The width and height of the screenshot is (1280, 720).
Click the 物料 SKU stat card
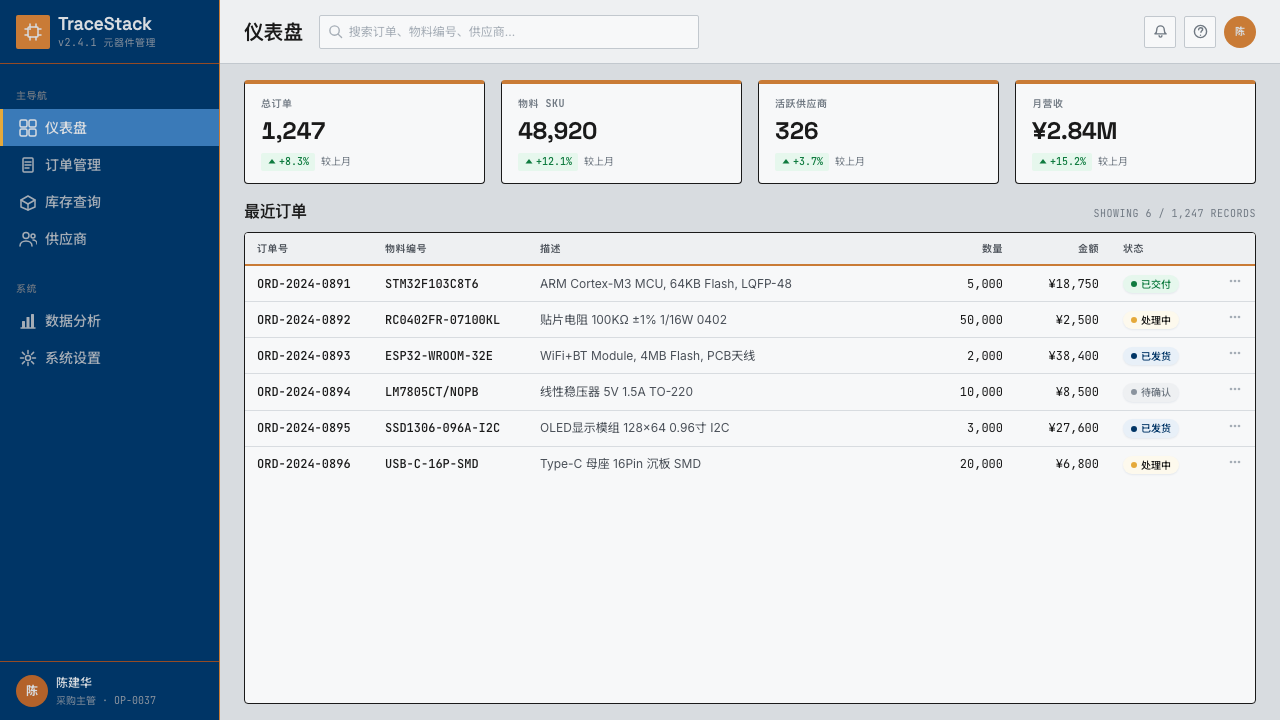click(x=621, y=132)
